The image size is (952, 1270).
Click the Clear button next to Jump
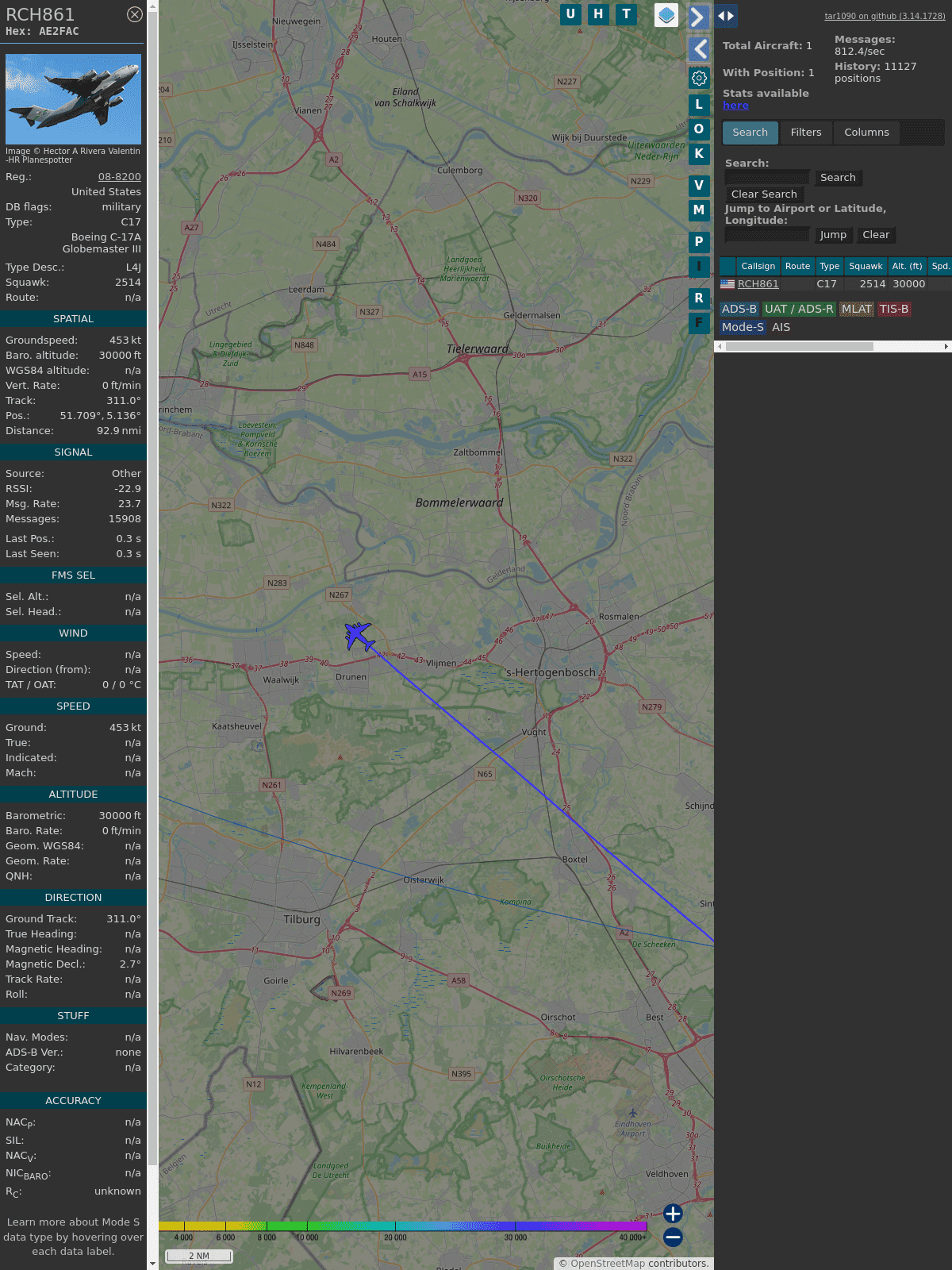[876, 235]
